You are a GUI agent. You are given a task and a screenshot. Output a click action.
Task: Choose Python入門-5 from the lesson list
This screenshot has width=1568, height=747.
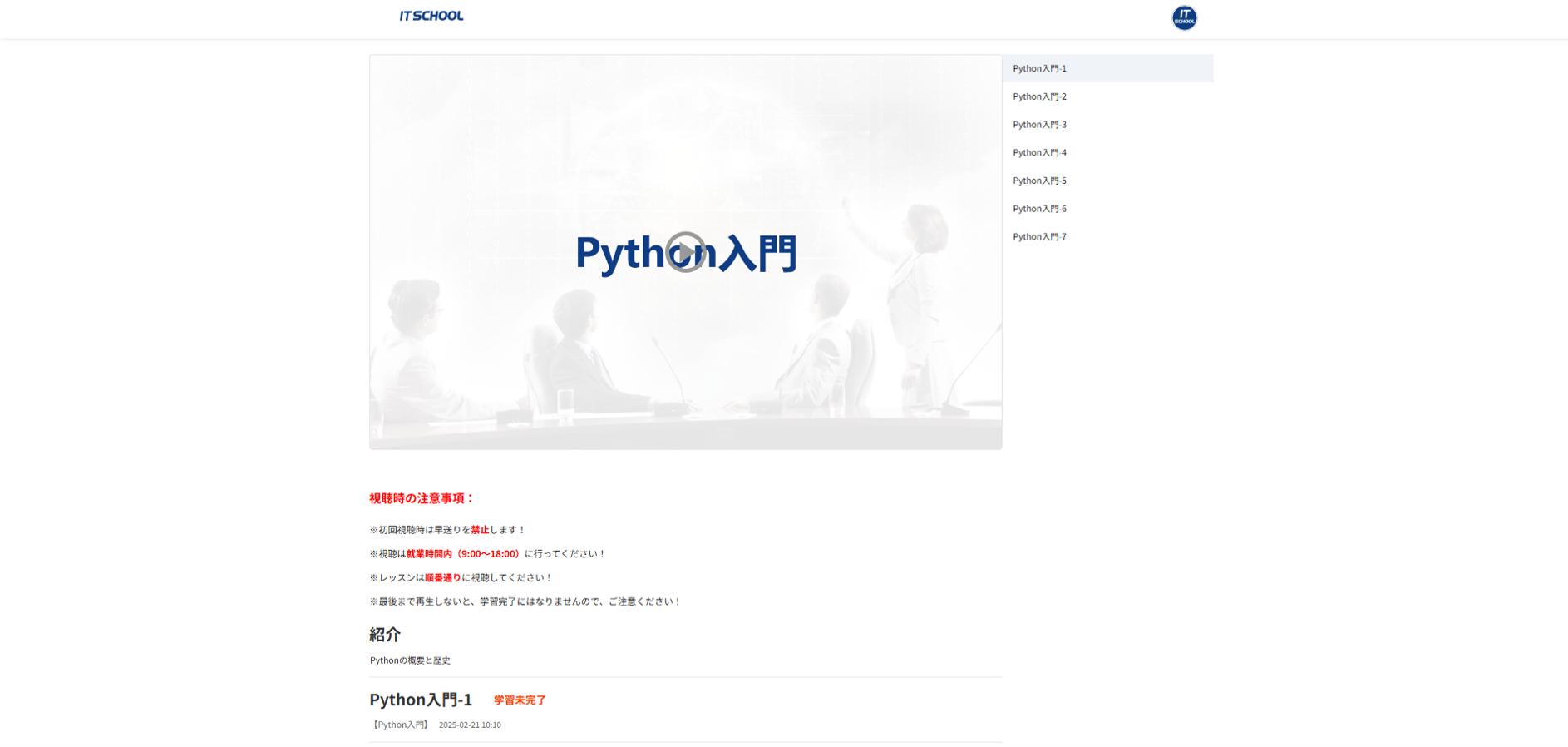coord(1039,181)
